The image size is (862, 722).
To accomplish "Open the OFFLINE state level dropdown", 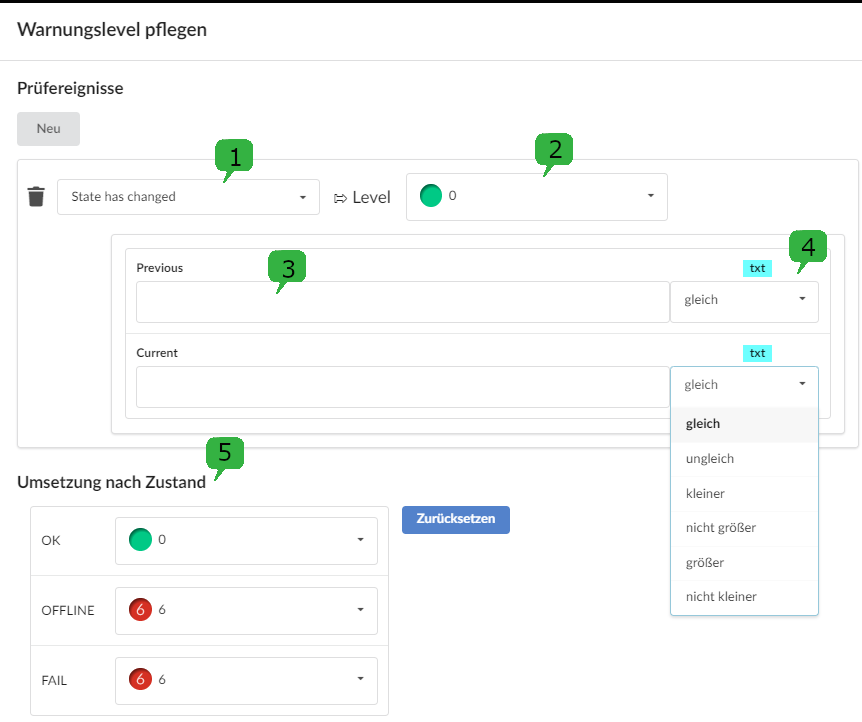I will [246, 609].
